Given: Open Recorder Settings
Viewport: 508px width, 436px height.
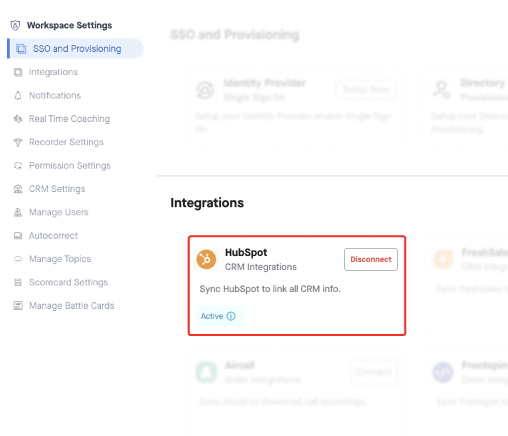Looking at the screenshot, I should [x=66, y=142].
